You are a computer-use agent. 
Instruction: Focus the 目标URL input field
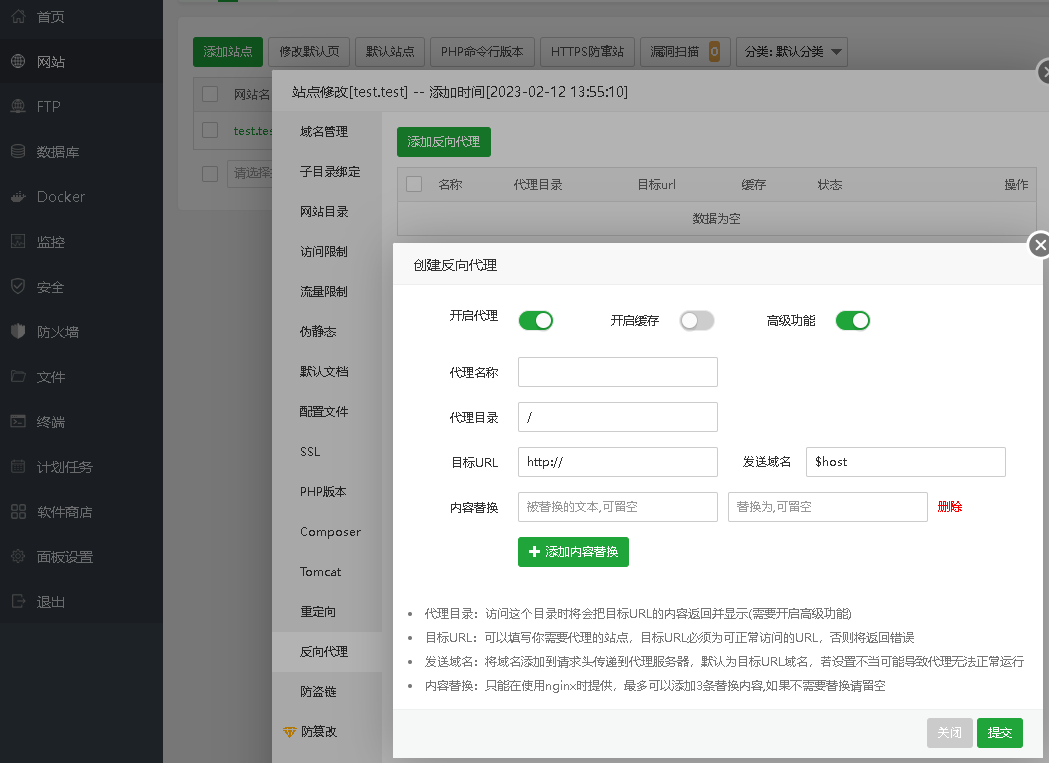617,462
